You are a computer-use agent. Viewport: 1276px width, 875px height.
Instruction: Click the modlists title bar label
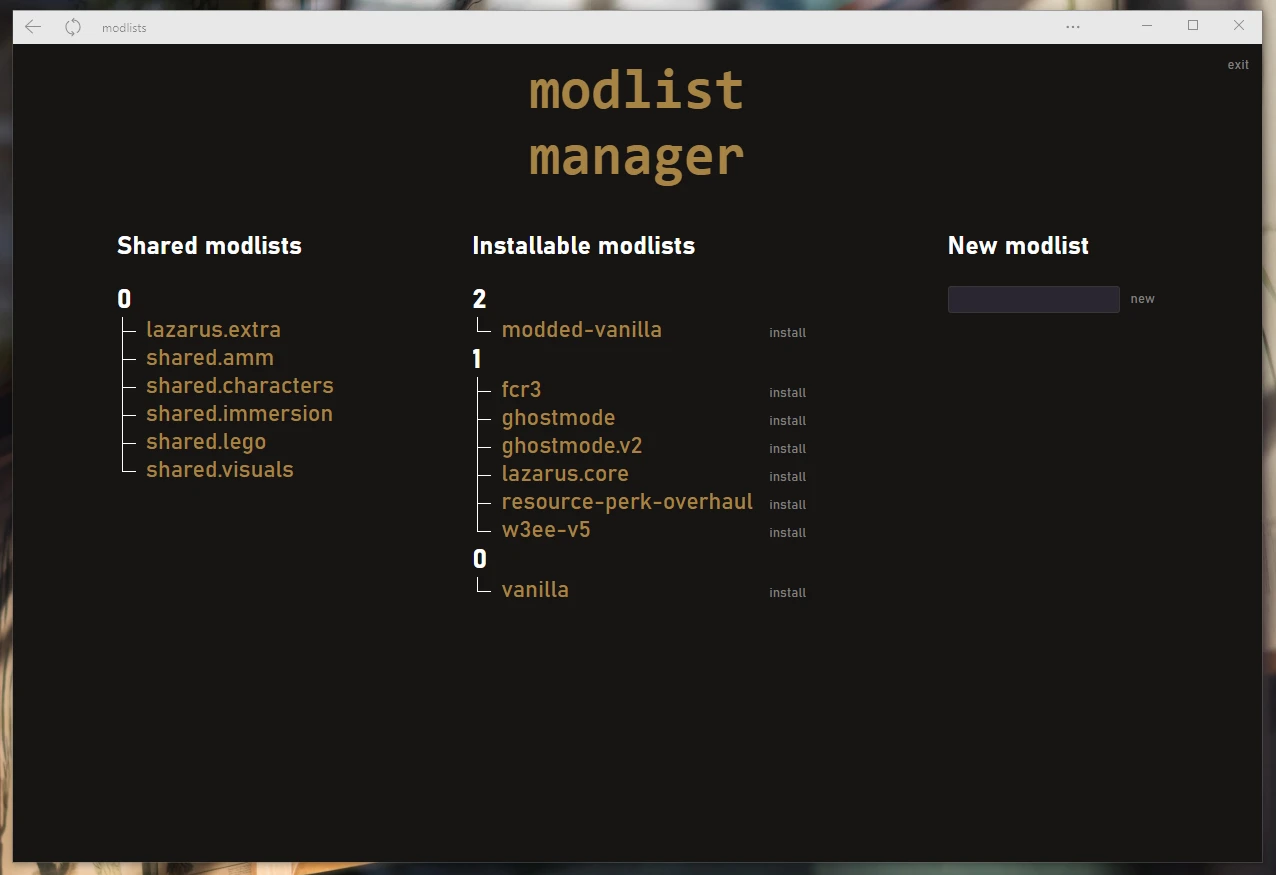click(x=124, y=28)
